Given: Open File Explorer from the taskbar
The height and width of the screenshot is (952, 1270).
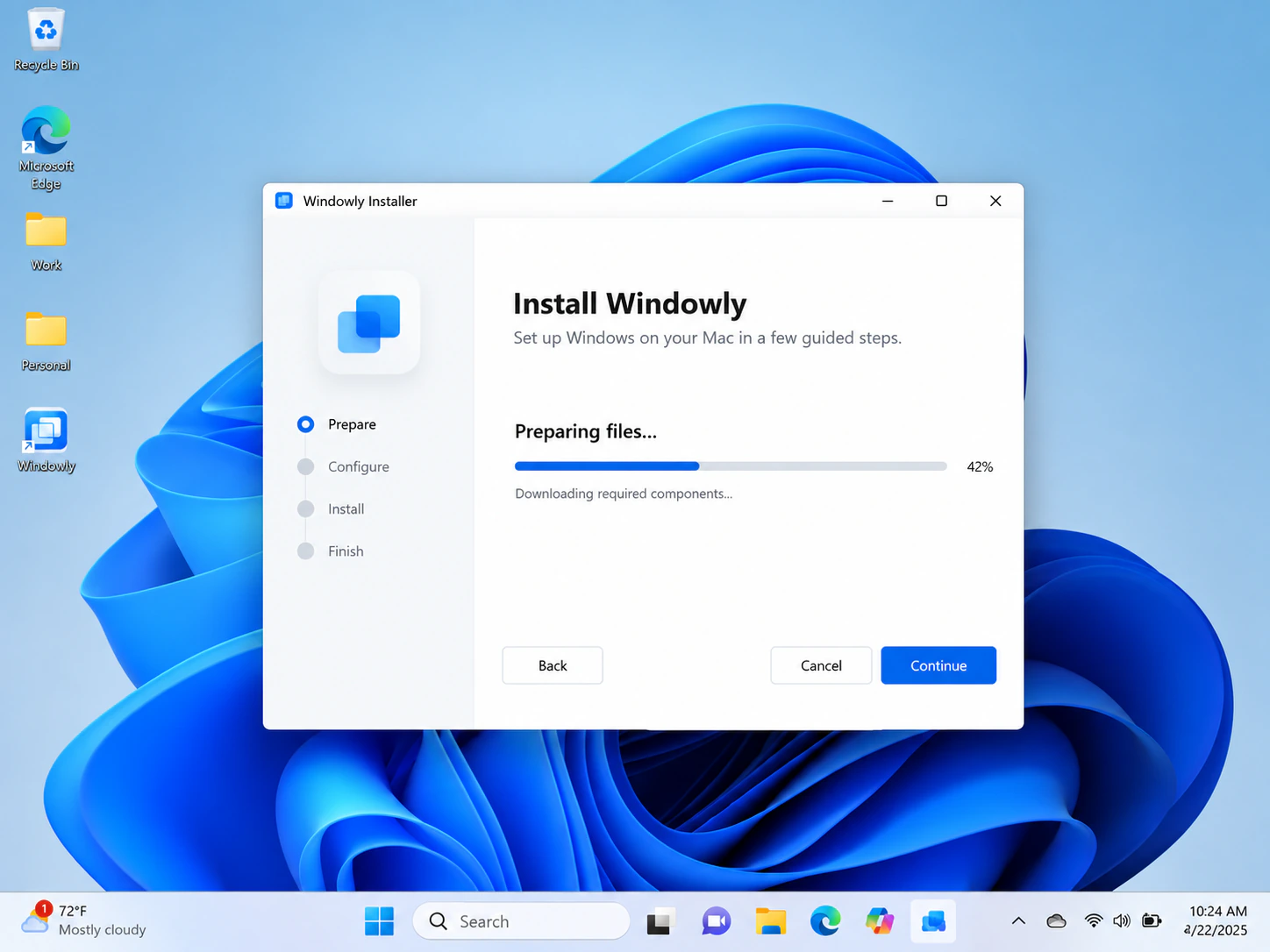Looking at the screenshot, I should click(x=770, y=921).
